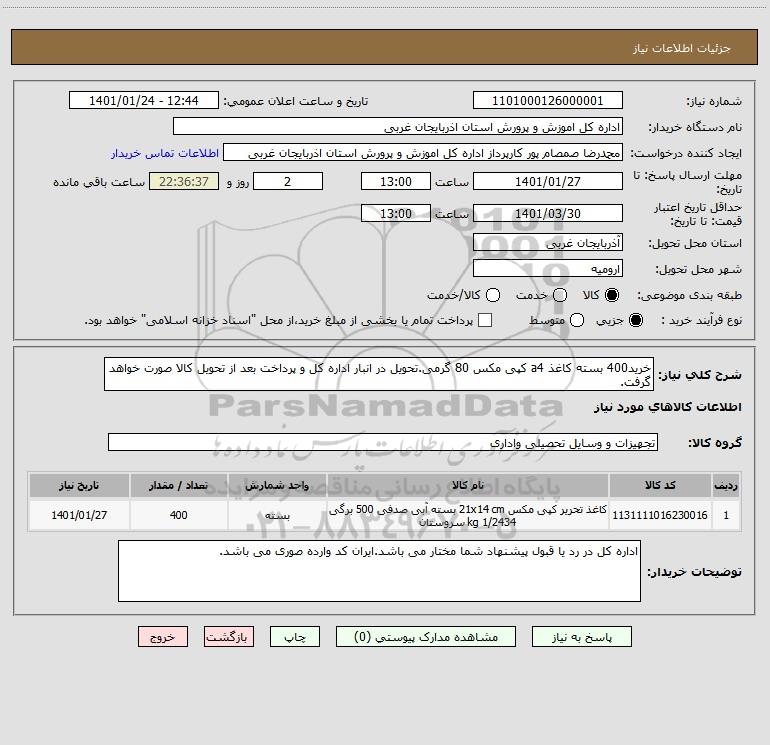Click the remaining days field showing 2
The width and height of the screenshot is (770, 745).
click(x=288, y=181)
